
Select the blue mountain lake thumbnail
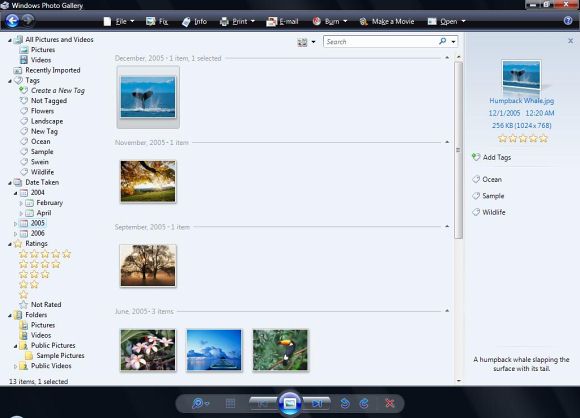pos(214,350)
